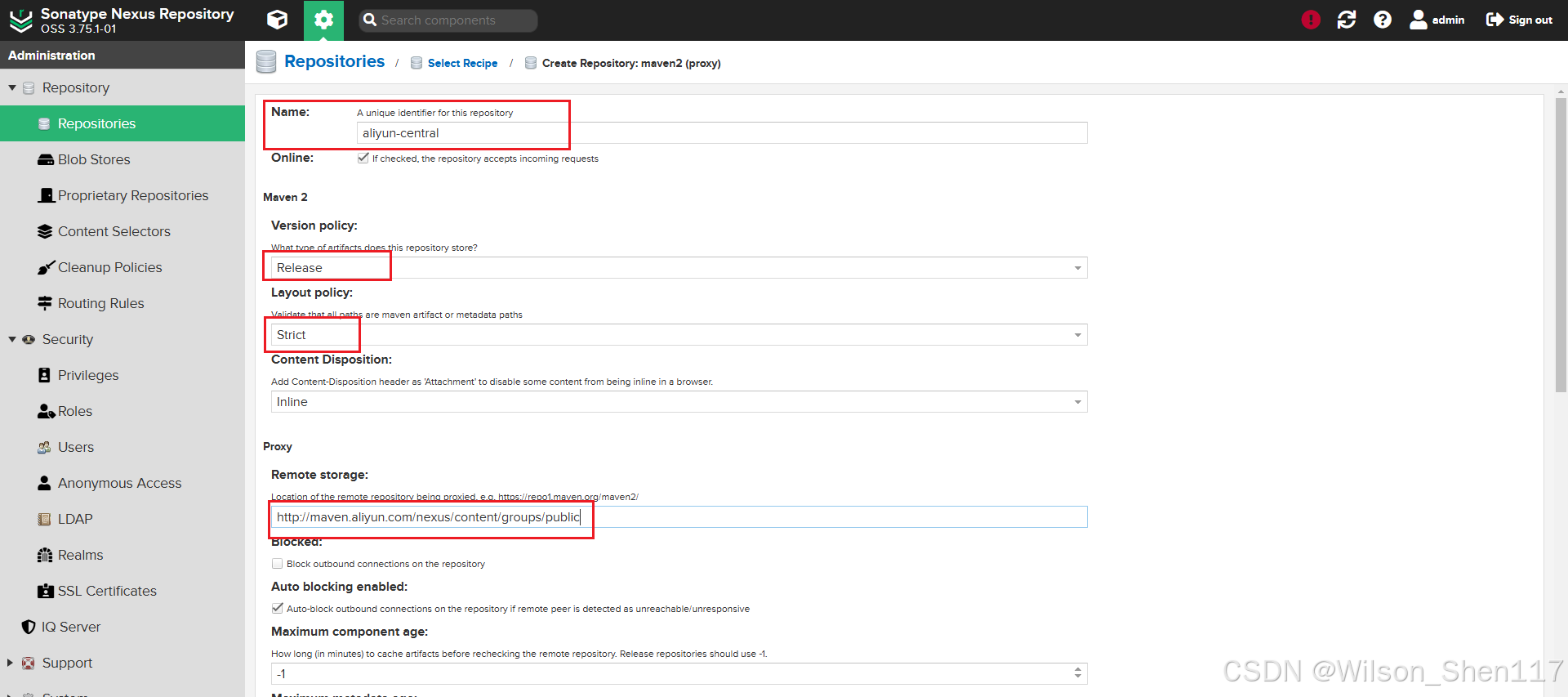Decrease Maximum component age with down arrow
Viewport: 1568px width, 697px height.
click(x=1078, y=678)
